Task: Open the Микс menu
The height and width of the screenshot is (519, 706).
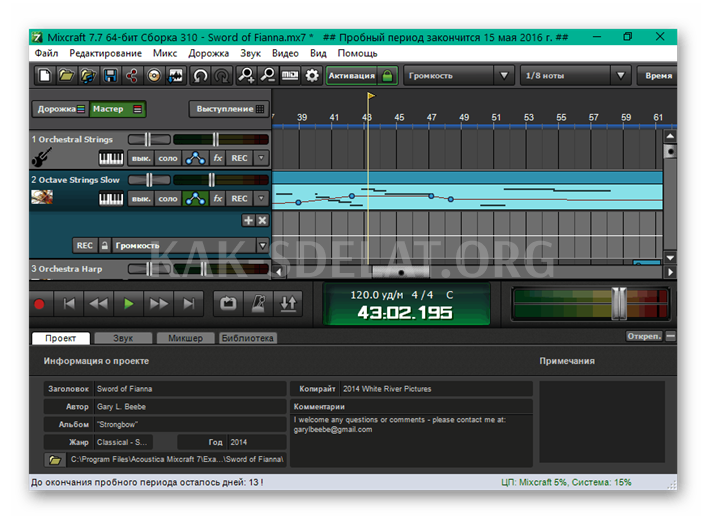Action: click(x=165, y=53)
